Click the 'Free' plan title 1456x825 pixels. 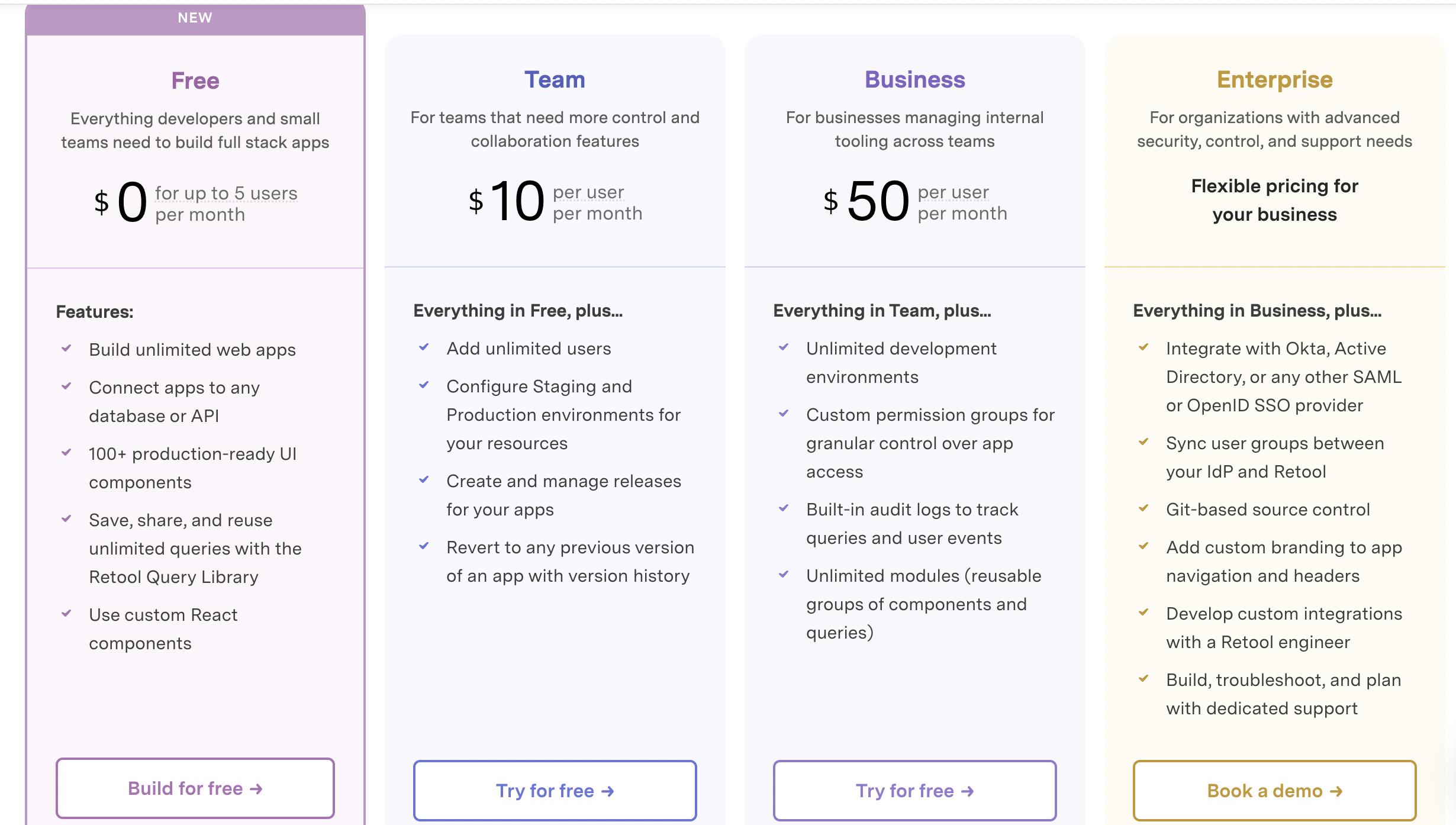pyautogui.click(x=195, y=80)
